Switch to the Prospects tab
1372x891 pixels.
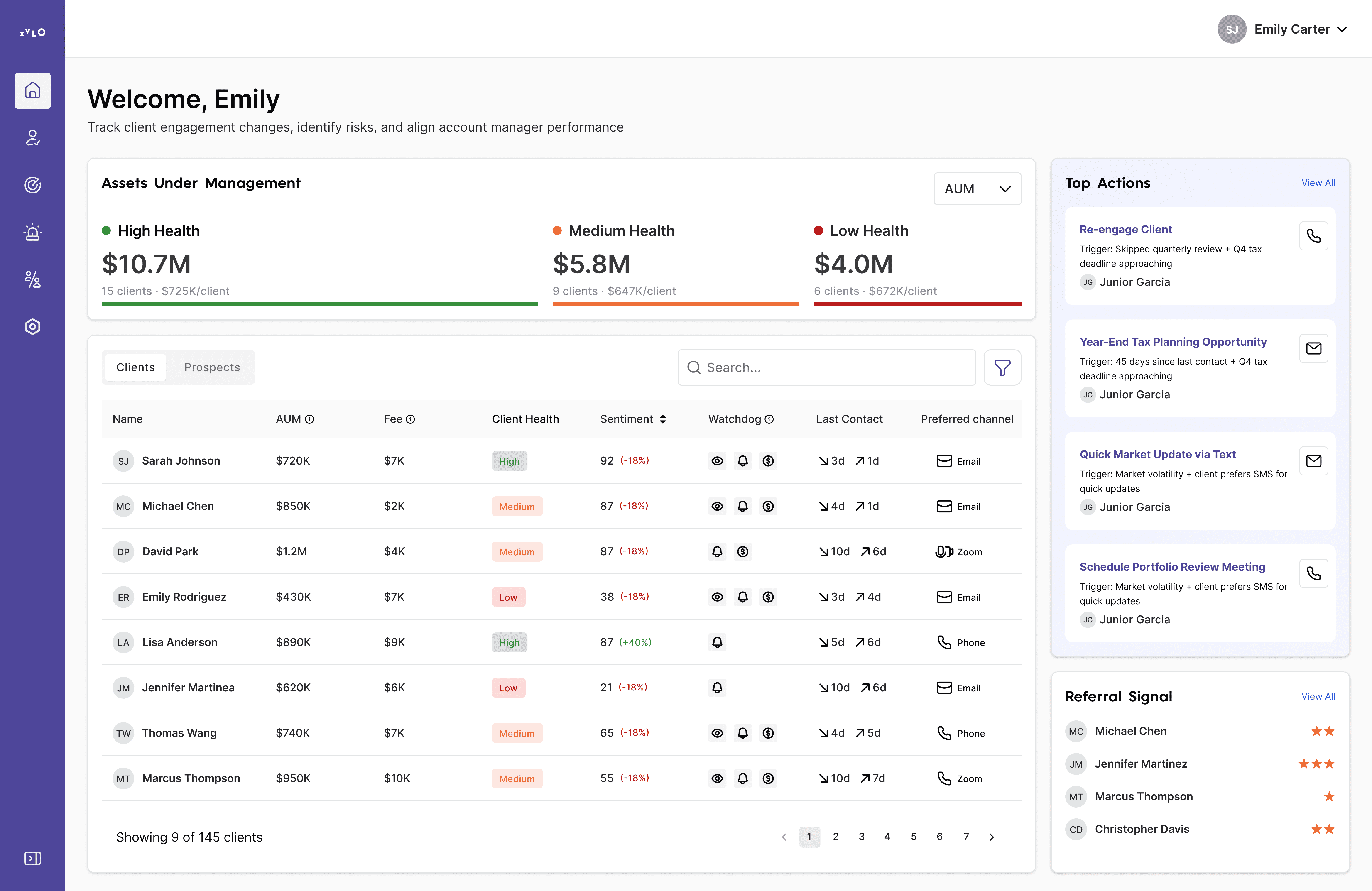click(212, 367)
